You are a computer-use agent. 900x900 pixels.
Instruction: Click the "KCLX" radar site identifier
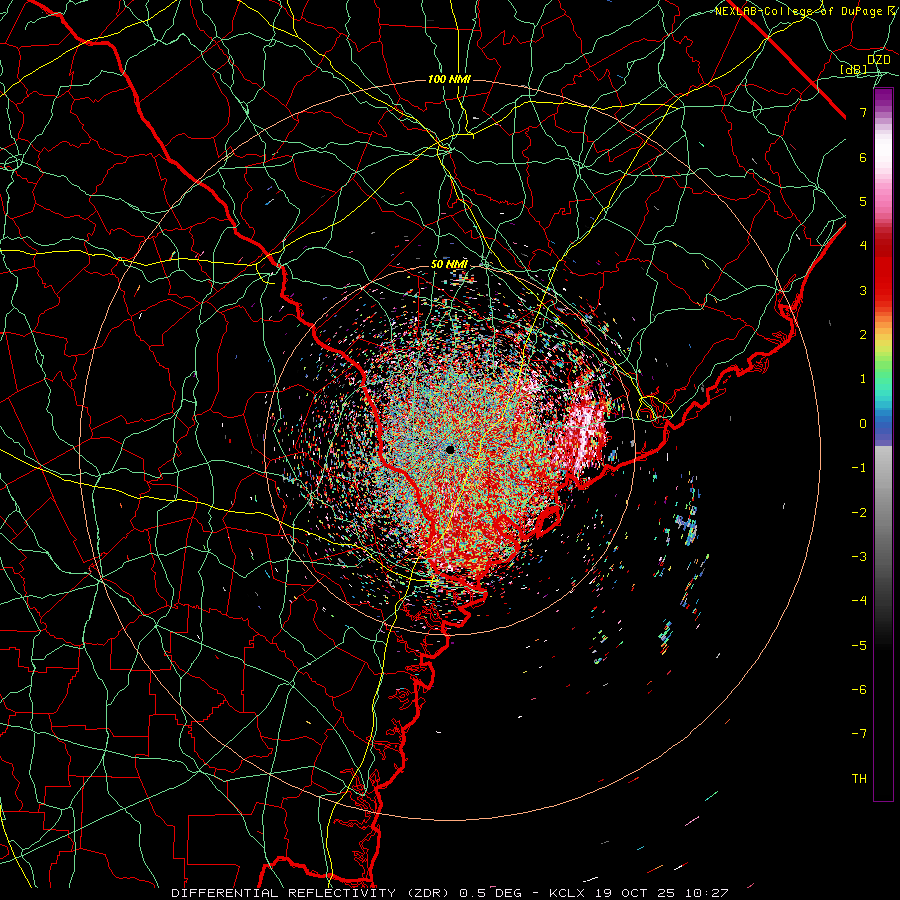tap(568, 893)
